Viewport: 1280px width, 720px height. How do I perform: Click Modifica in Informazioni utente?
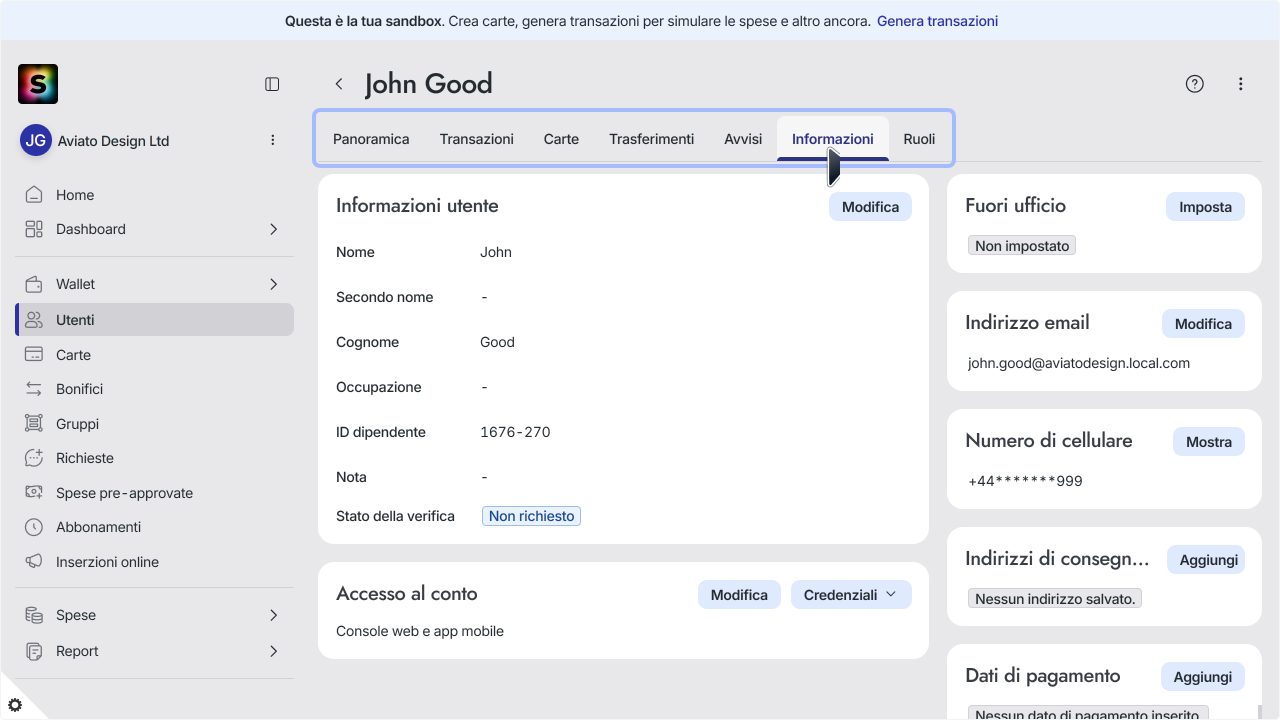coord(870,207)
